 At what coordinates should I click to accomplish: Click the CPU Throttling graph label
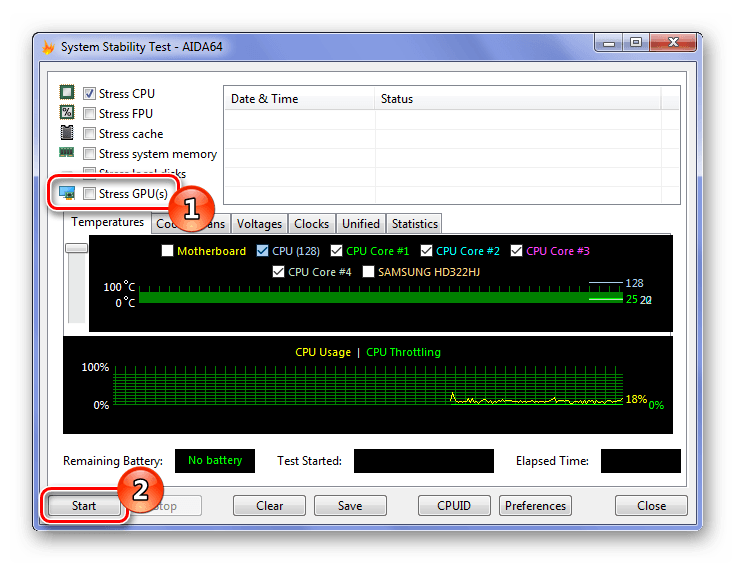pyautogui.click(x=403, y=352)
